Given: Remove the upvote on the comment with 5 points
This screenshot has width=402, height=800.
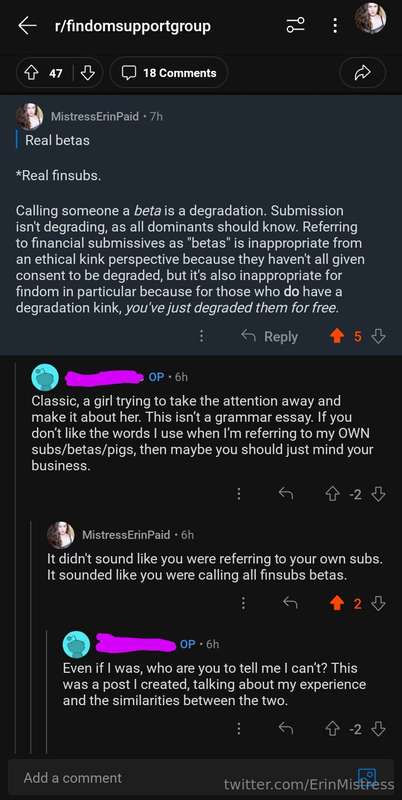Looking at the screenshot, I should coord(337,337).
